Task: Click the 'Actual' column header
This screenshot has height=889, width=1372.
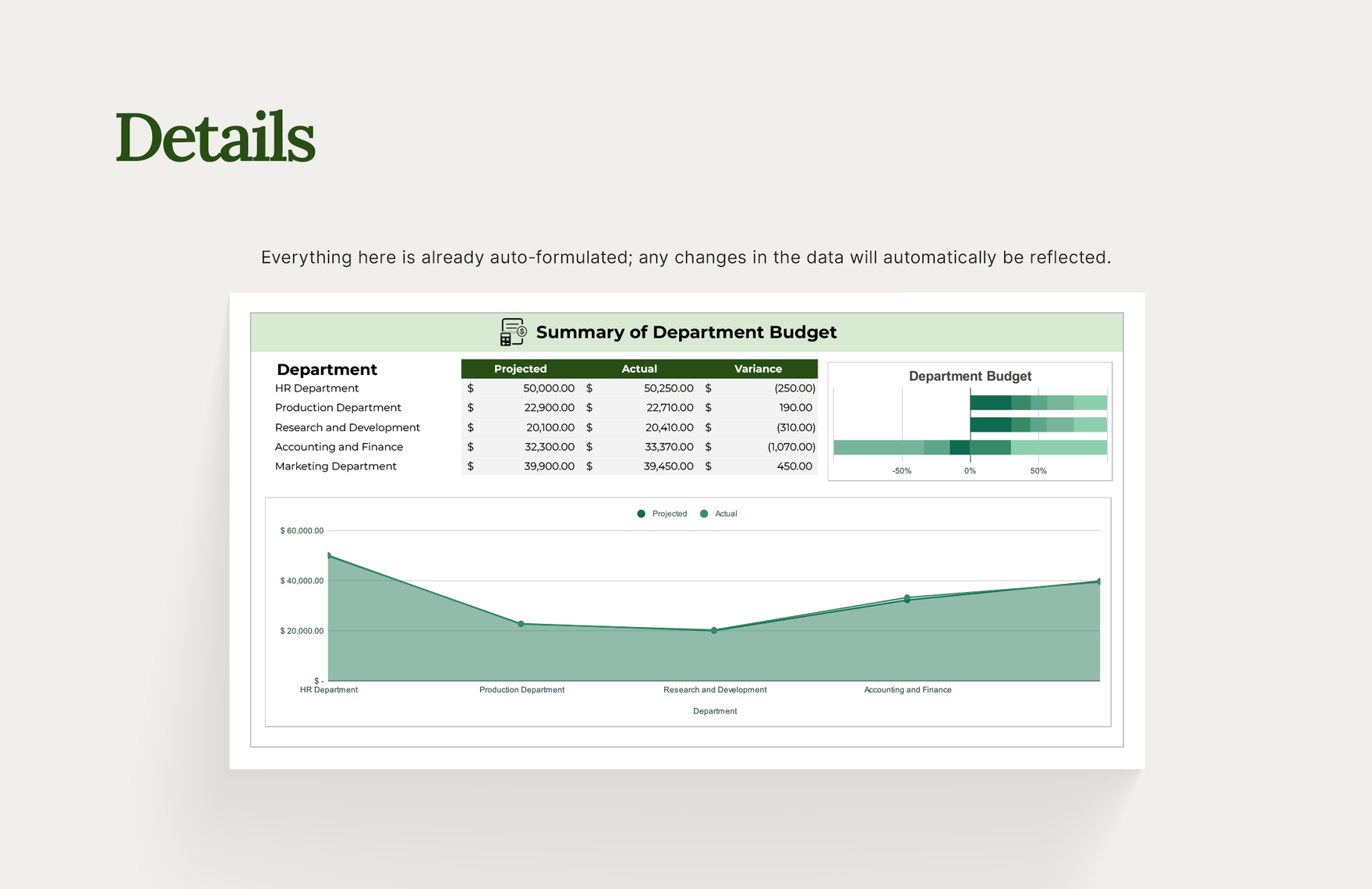Action: point(639,369)
